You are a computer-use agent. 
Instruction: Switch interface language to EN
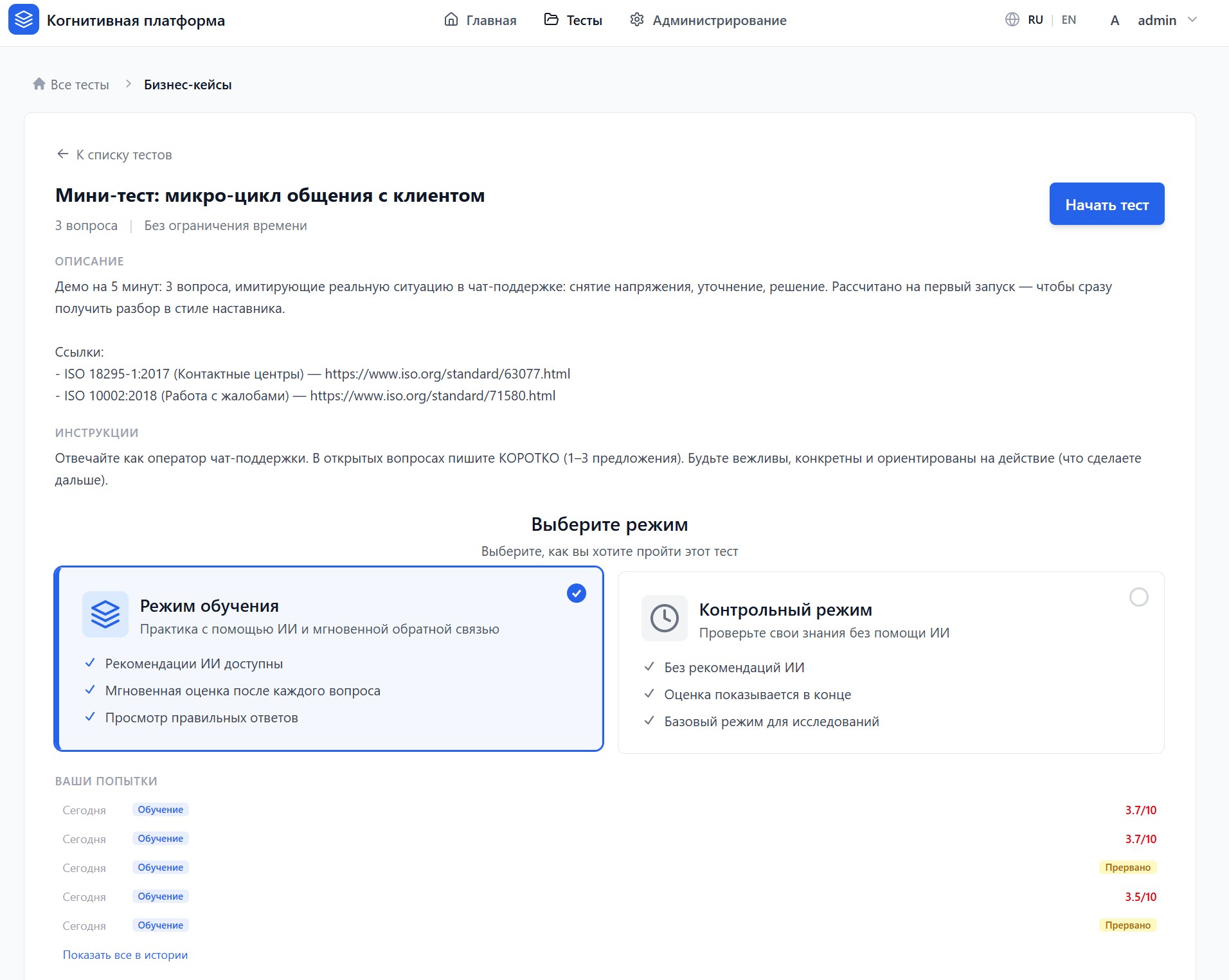[1068, 19]
